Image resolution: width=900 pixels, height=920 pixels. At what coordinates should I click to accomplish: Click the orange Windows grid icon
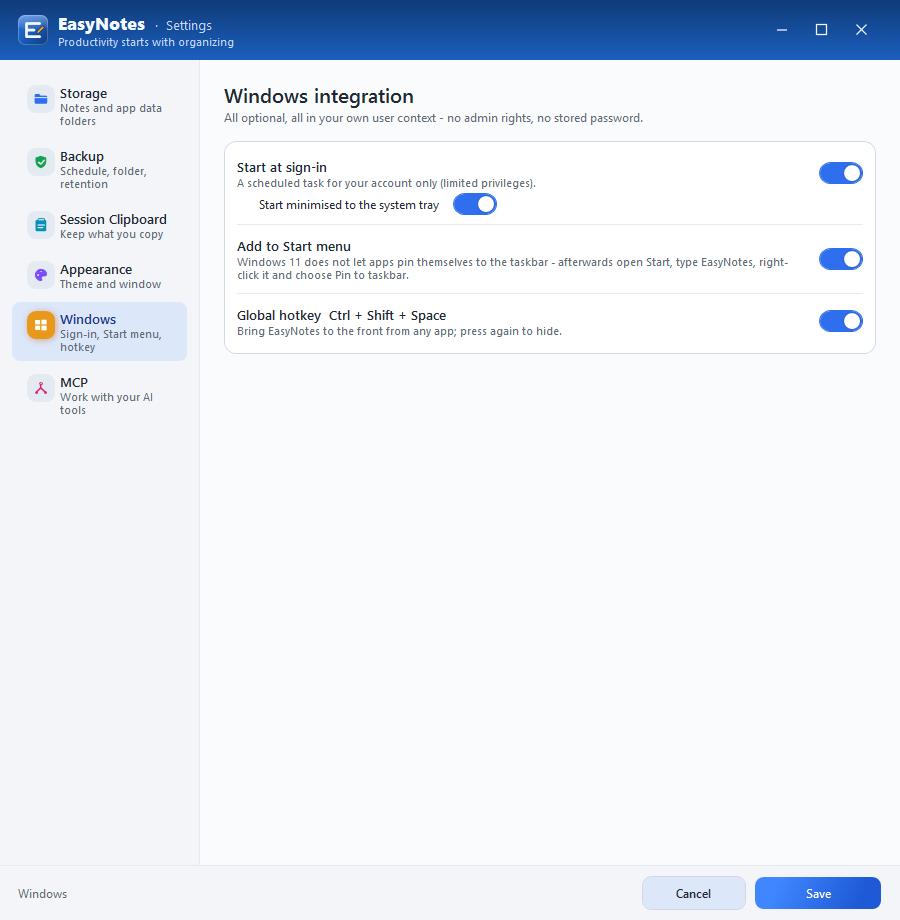[40, 325]
